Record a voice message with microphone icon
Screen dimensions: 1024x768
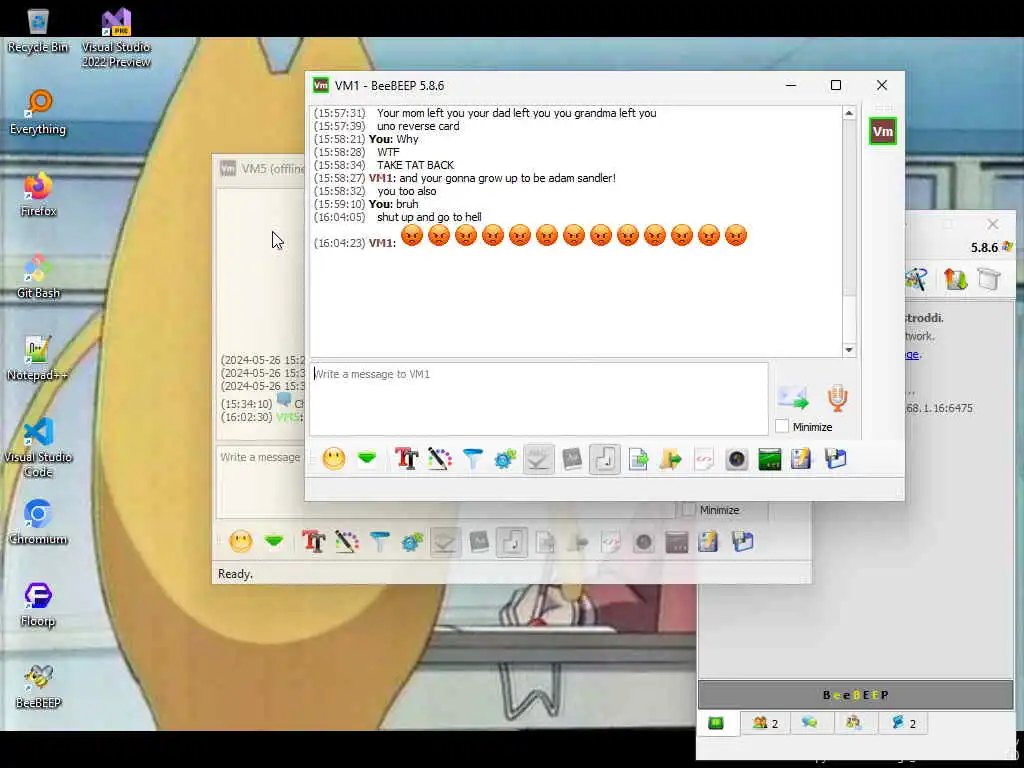[x=837, y=398]
